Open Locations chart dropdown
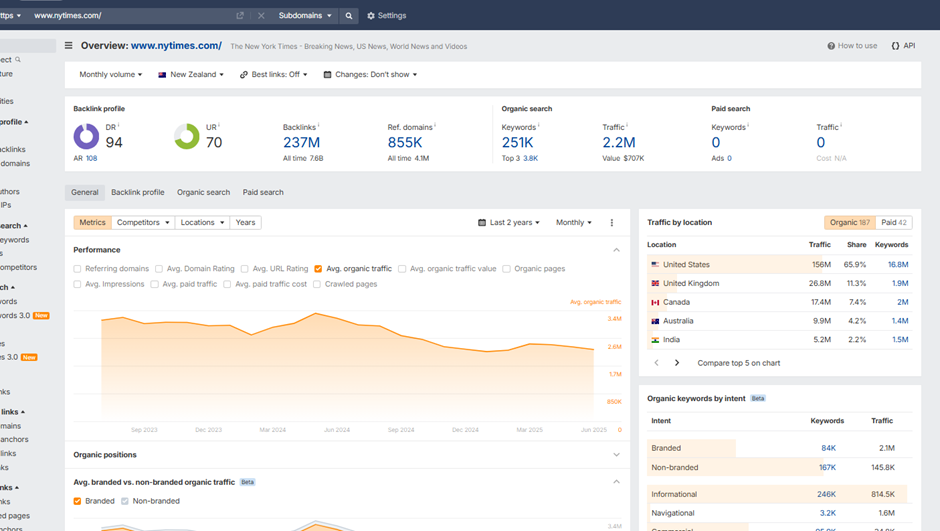The width and height of the screenshot is (940, 531). pos(203,222)
